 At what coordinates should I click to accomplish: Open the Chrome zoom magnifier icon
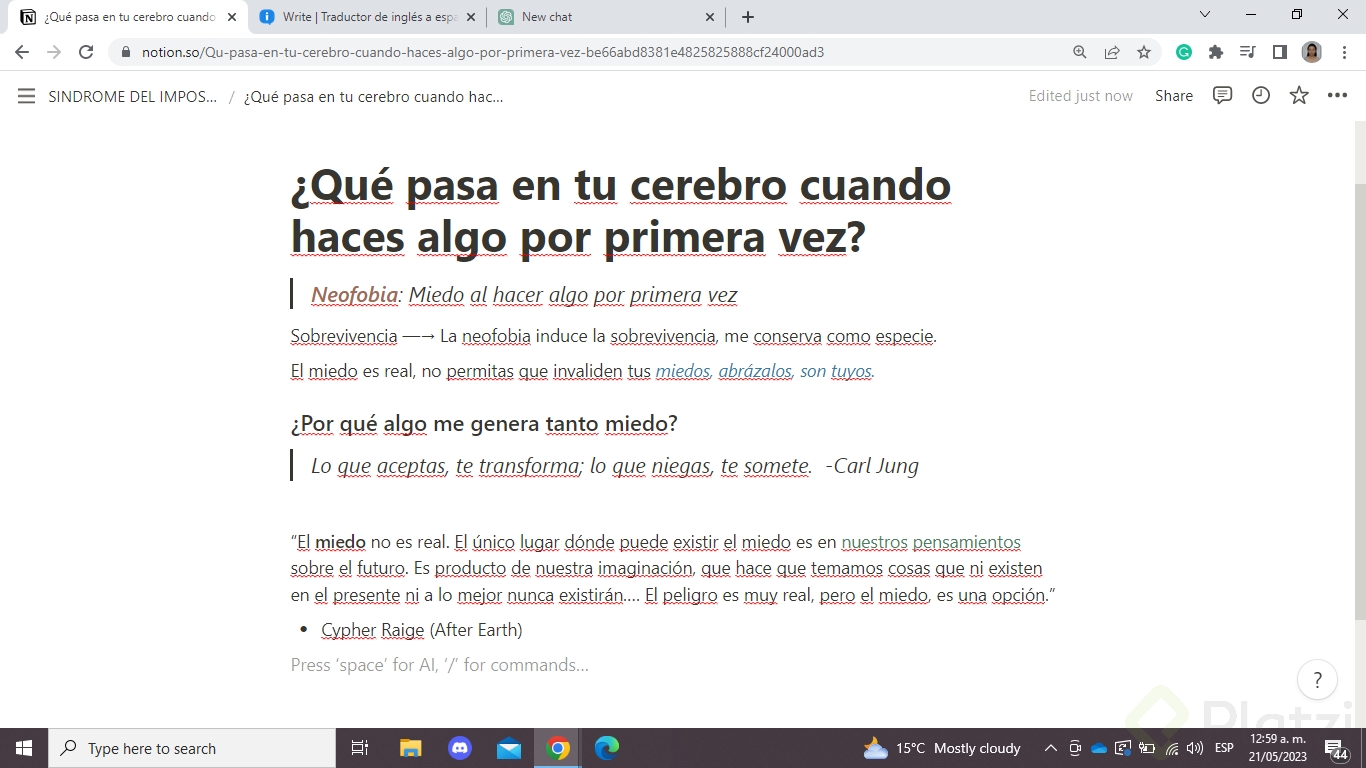[x=1079, y=52]
